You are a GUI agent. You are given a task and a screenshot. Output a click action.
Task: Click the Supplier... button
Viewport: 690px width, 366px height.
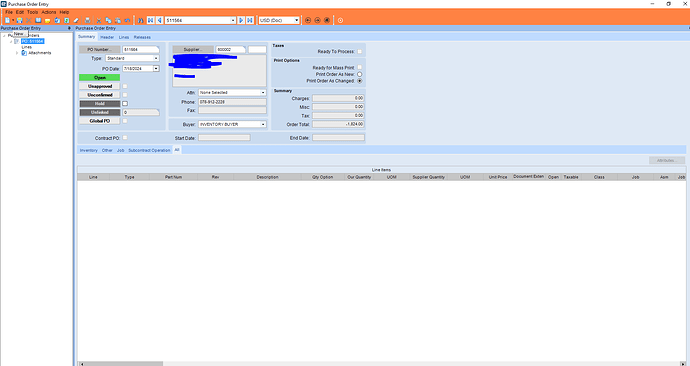(x=192, y=50)
